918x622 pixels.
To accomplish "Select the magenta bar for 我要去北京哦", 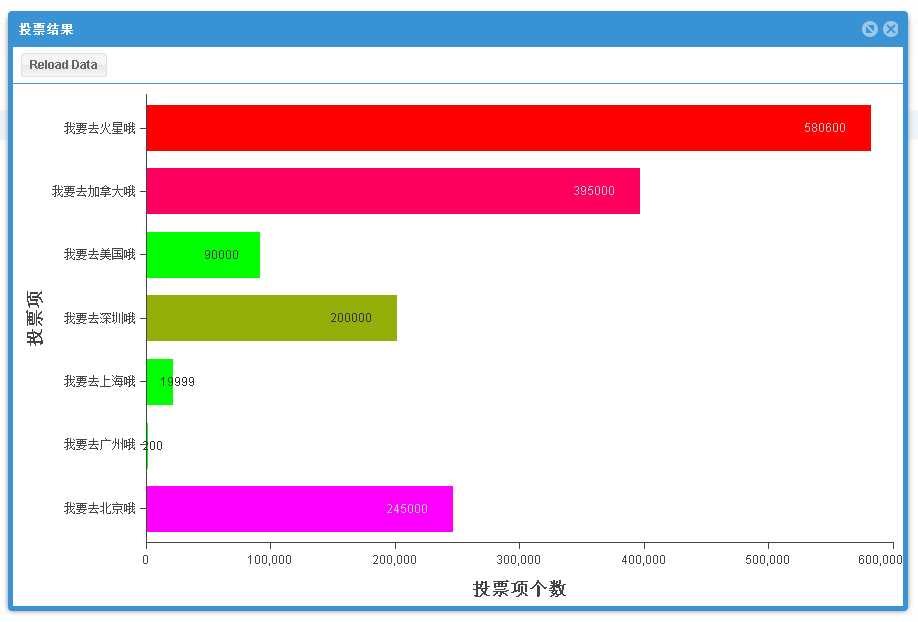I will [300, 509].
